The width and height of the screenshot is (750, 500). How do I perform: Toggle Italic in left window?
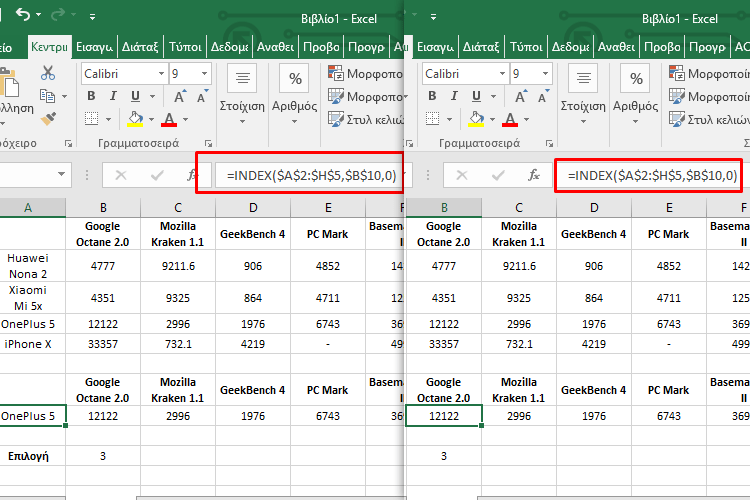113,96
